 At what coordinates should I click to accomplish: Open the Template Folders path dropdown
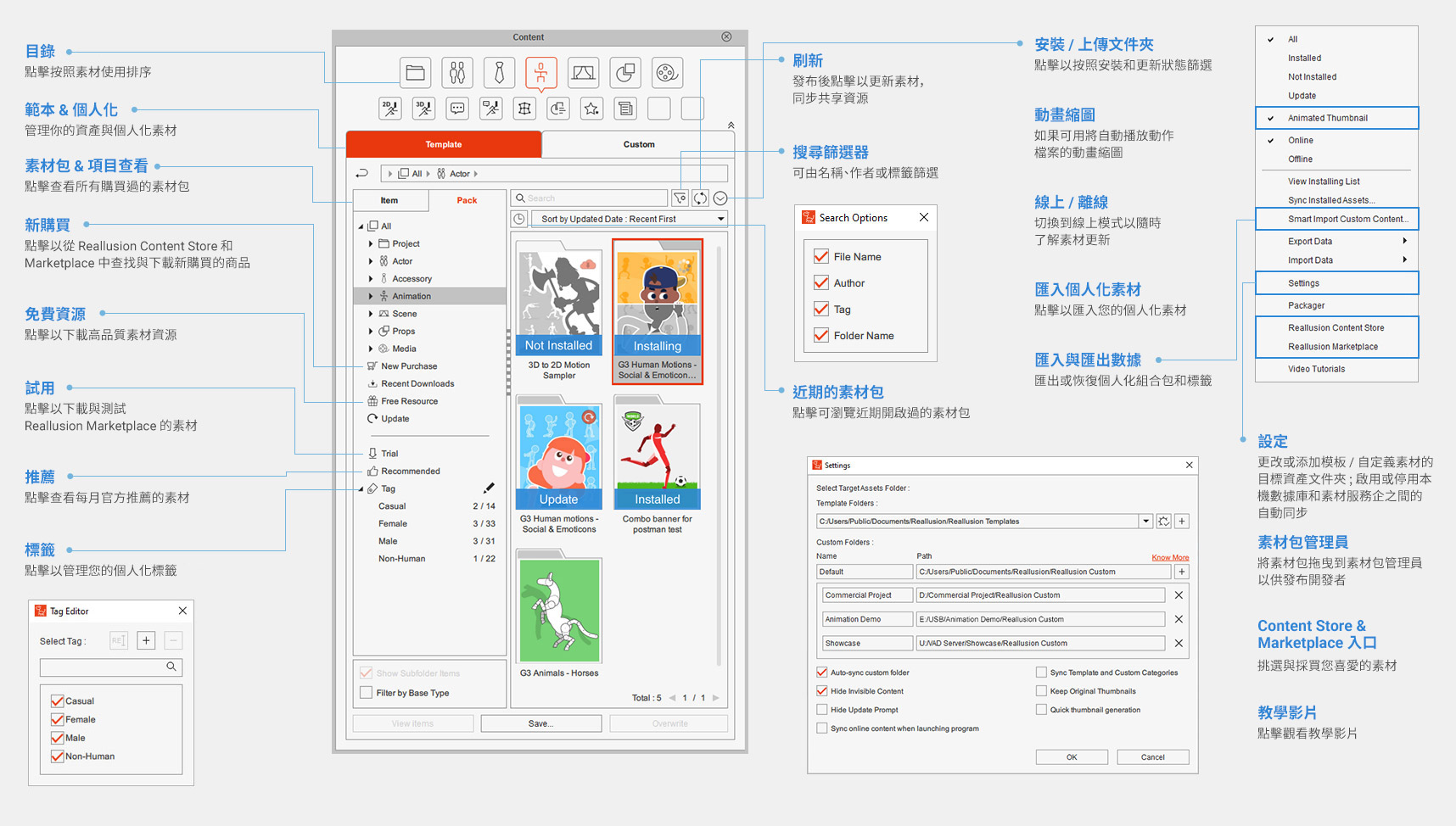point(1145,522)
